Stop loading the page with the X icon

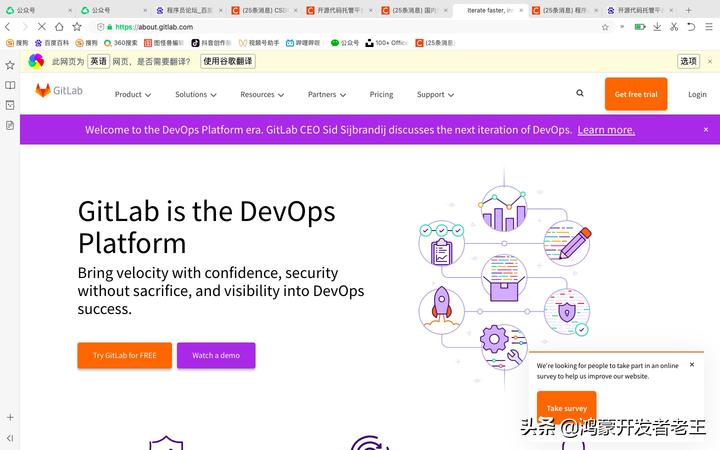[x=41, y=27]
